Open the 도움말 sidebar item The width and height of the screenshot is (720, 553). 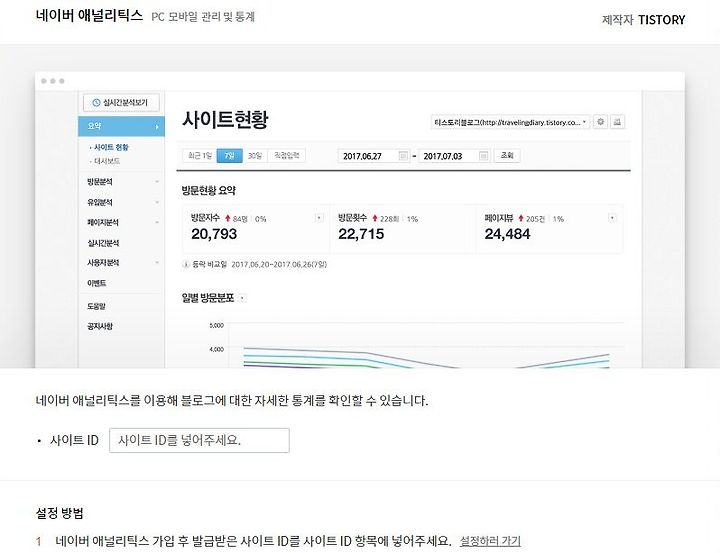(96, 306)
